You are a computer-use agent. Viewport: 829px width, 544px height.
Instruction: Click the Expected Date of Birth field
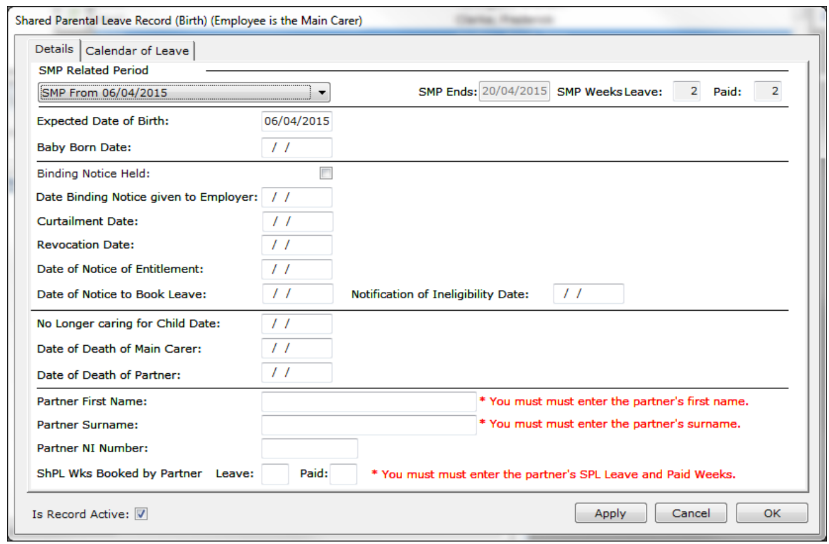[x=297, y=121]
